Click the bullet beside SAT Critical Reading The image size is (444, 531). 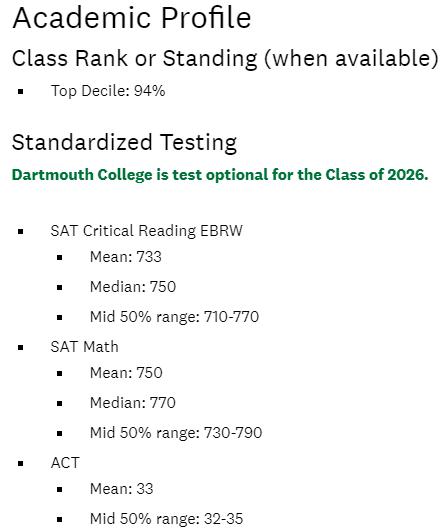click(x=21, y=232)
